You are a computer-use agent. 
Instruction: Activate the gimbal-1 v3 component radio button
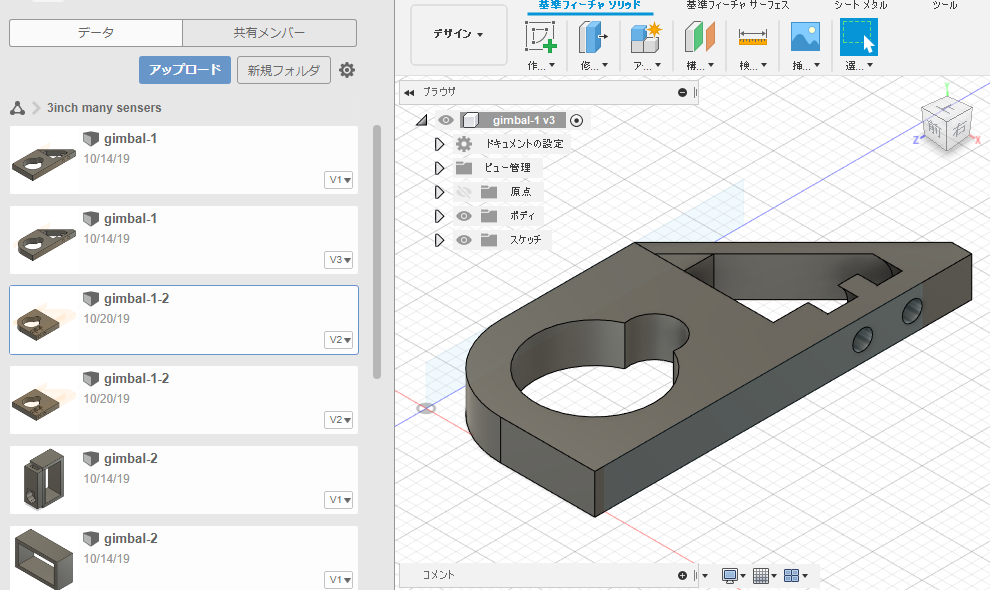(x=576, y=120)
